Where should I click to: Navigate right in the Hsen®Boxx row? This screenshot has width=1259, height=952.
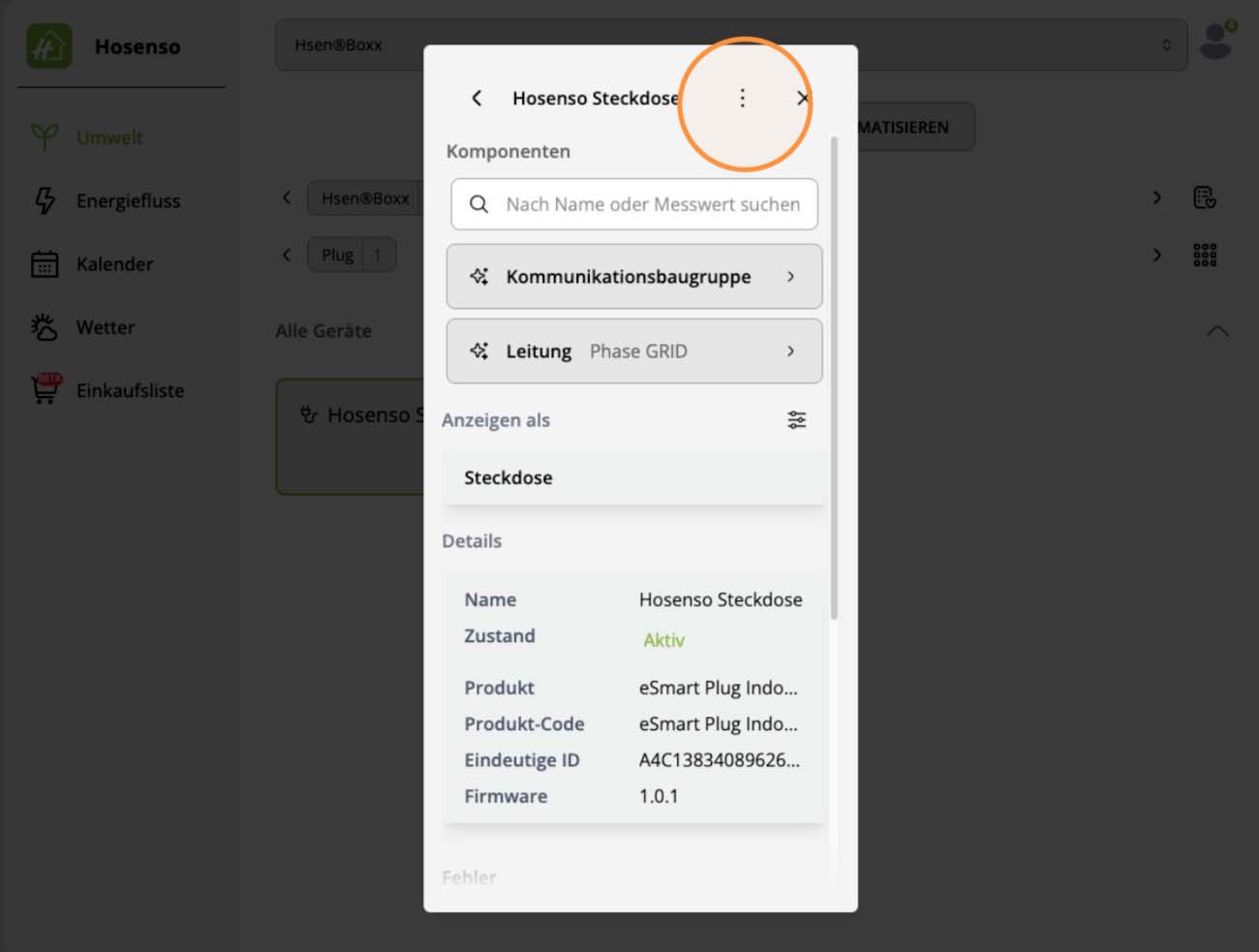[x=1156, y=198]
